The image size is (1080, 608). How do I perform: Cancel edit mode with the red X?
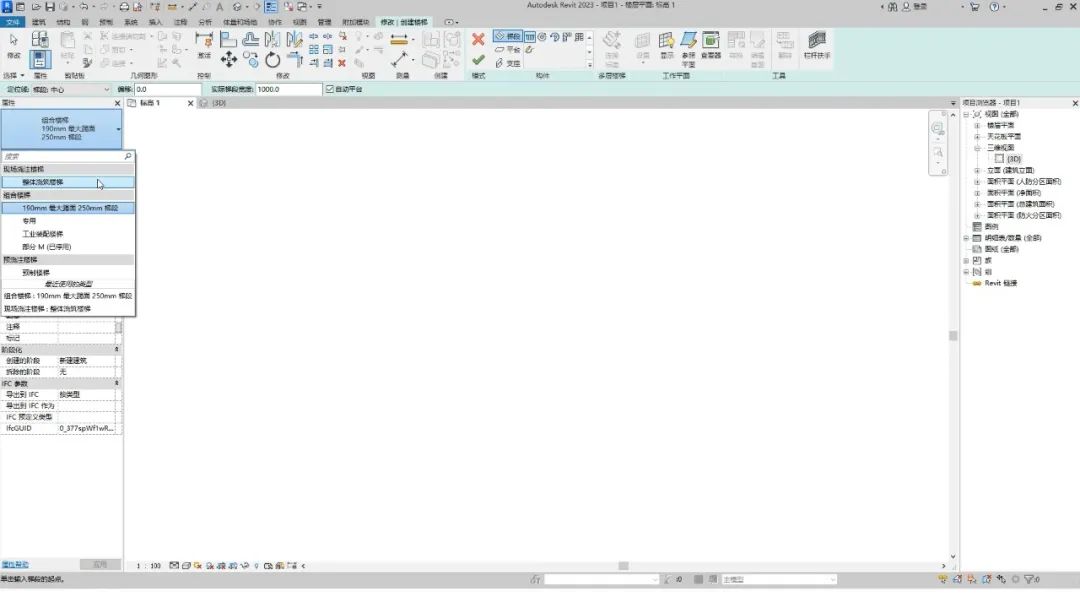[478, 40]
